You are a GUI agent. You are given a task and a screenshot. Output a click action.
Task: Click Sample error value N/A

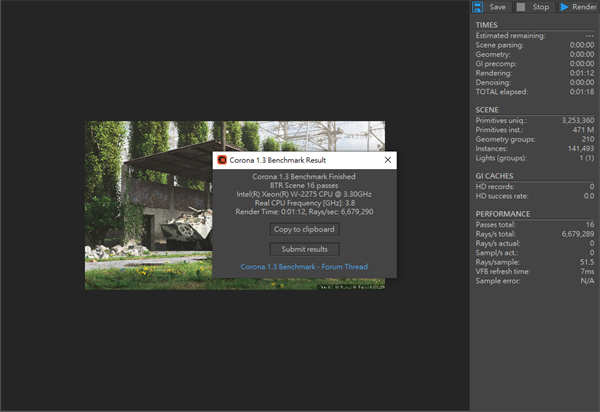[x=587, y=281]
